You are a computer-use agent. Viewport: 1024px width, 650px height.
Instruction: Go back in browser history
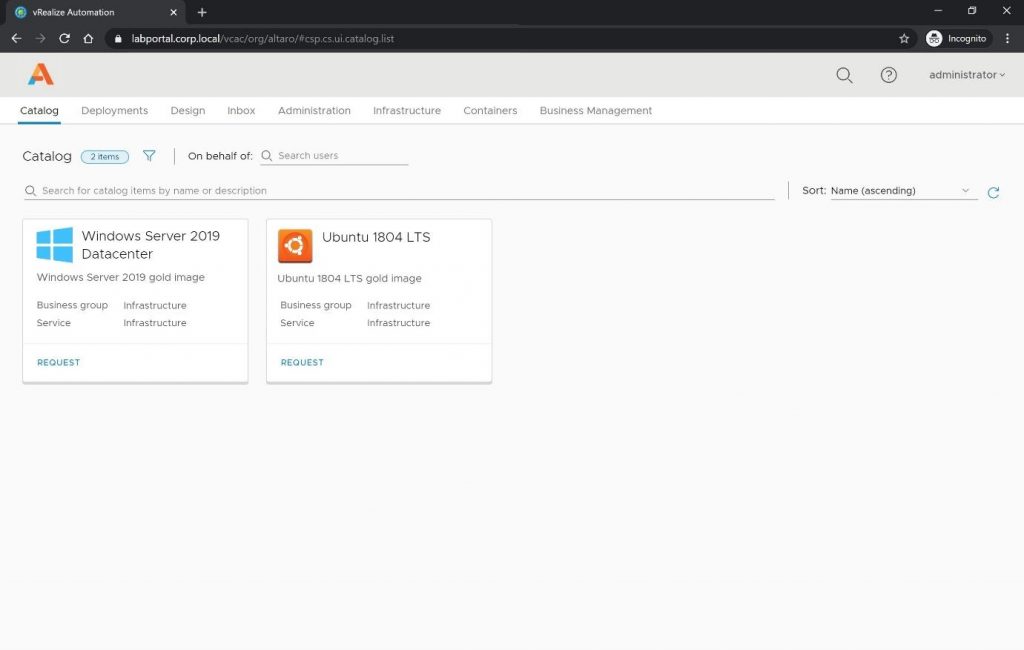(16, 39)
